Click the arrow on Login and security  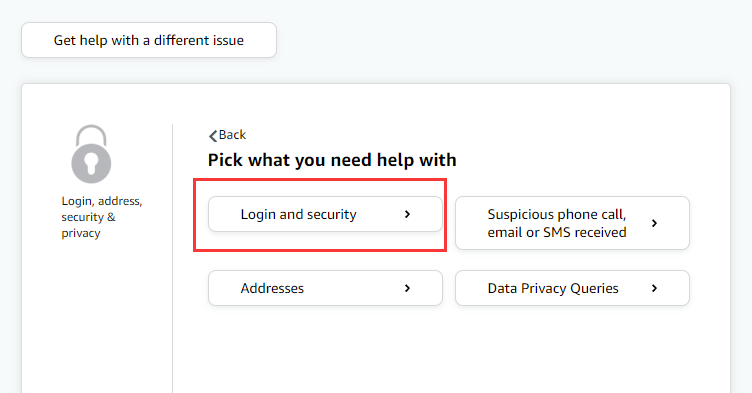[407, 214]
